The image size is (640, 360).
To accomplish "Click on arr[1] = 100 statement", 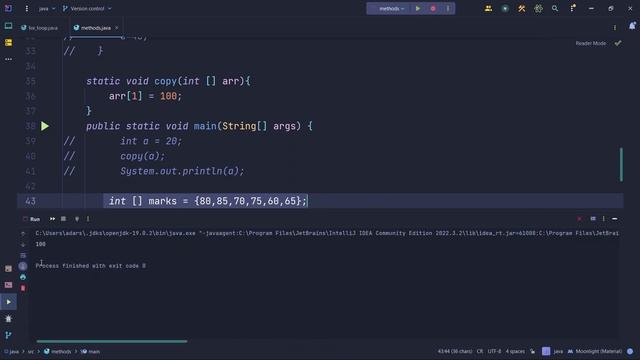I will click(145, 96).
